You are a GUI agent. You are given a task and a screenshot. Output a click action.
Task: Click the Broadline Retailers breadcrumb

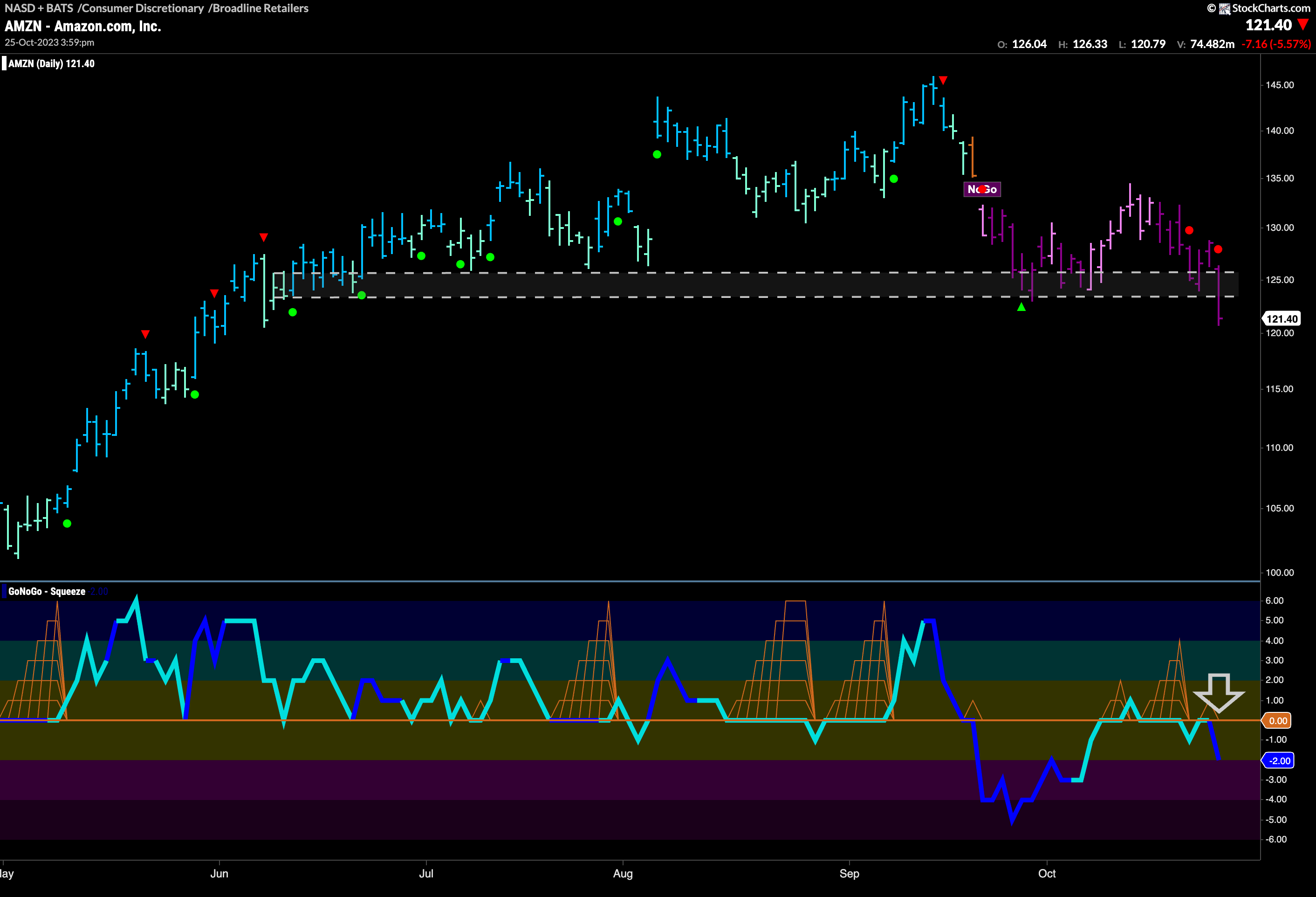click(x=260, y=8)
